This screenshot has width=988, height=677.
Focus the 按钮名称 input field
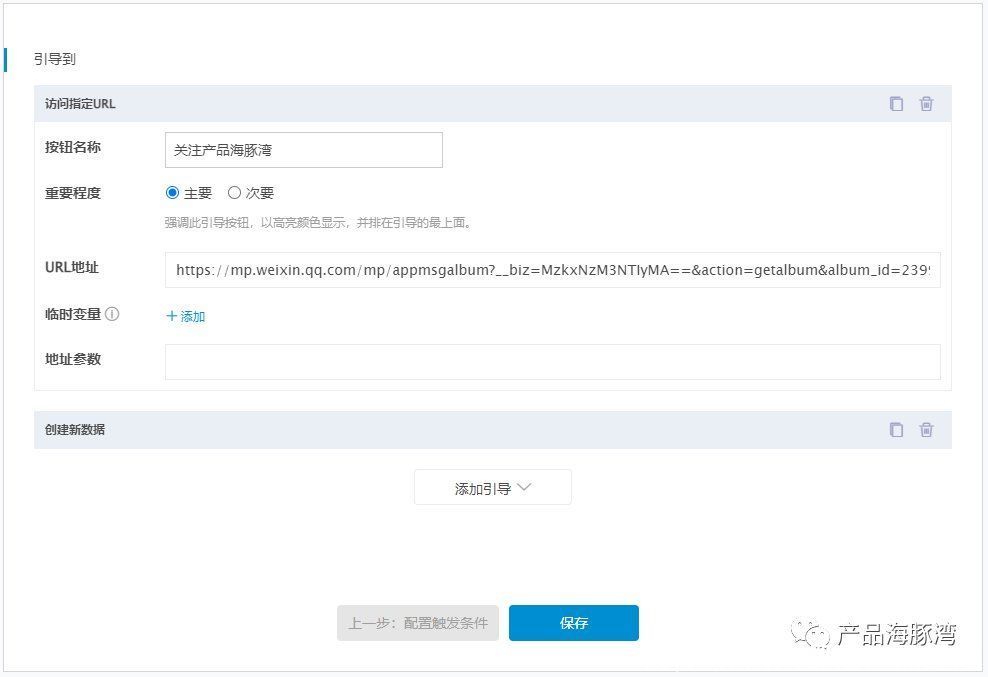pyautogui.click(x=304, y=150)
